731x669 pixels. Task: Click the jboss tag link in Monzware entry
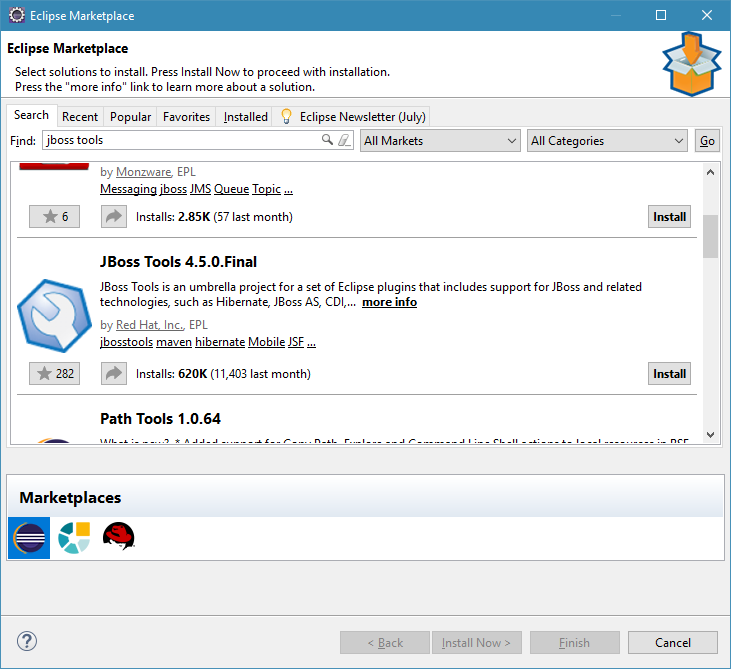173,189
